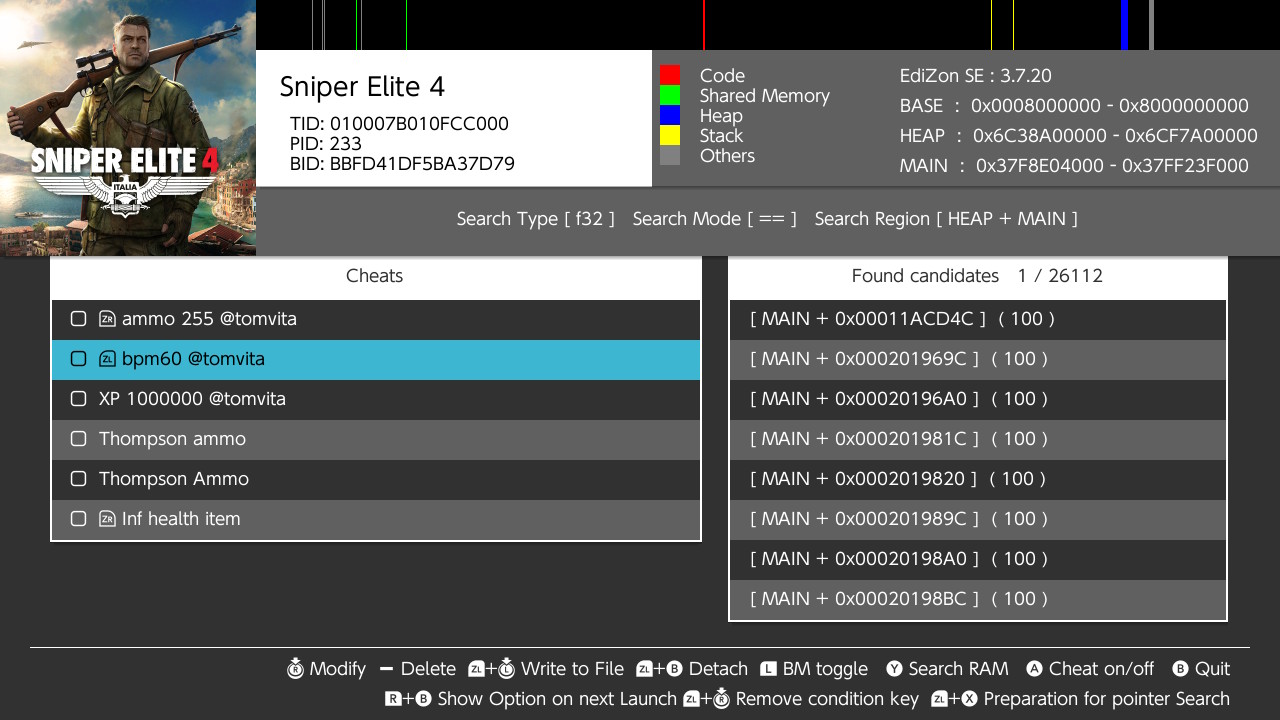This screenshot has height=720, width=1280.
Task: Select the BM toggle action
Action: pos(825,669)
